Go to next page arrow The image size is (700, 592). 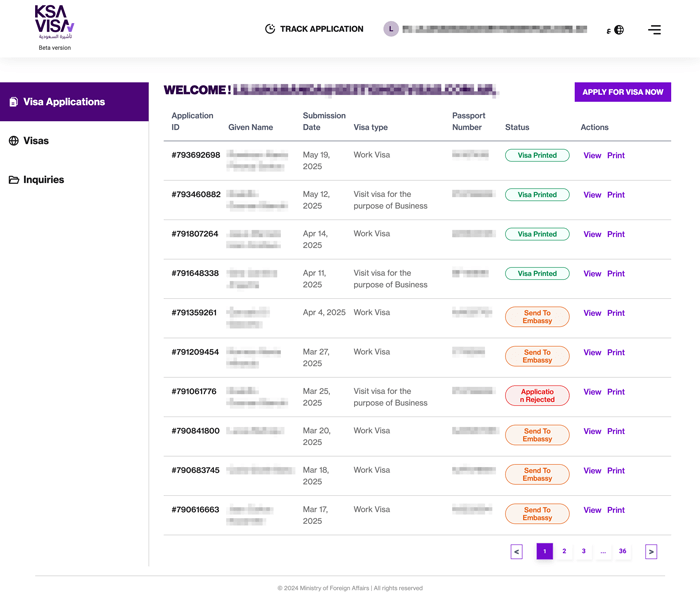point(651,551)
